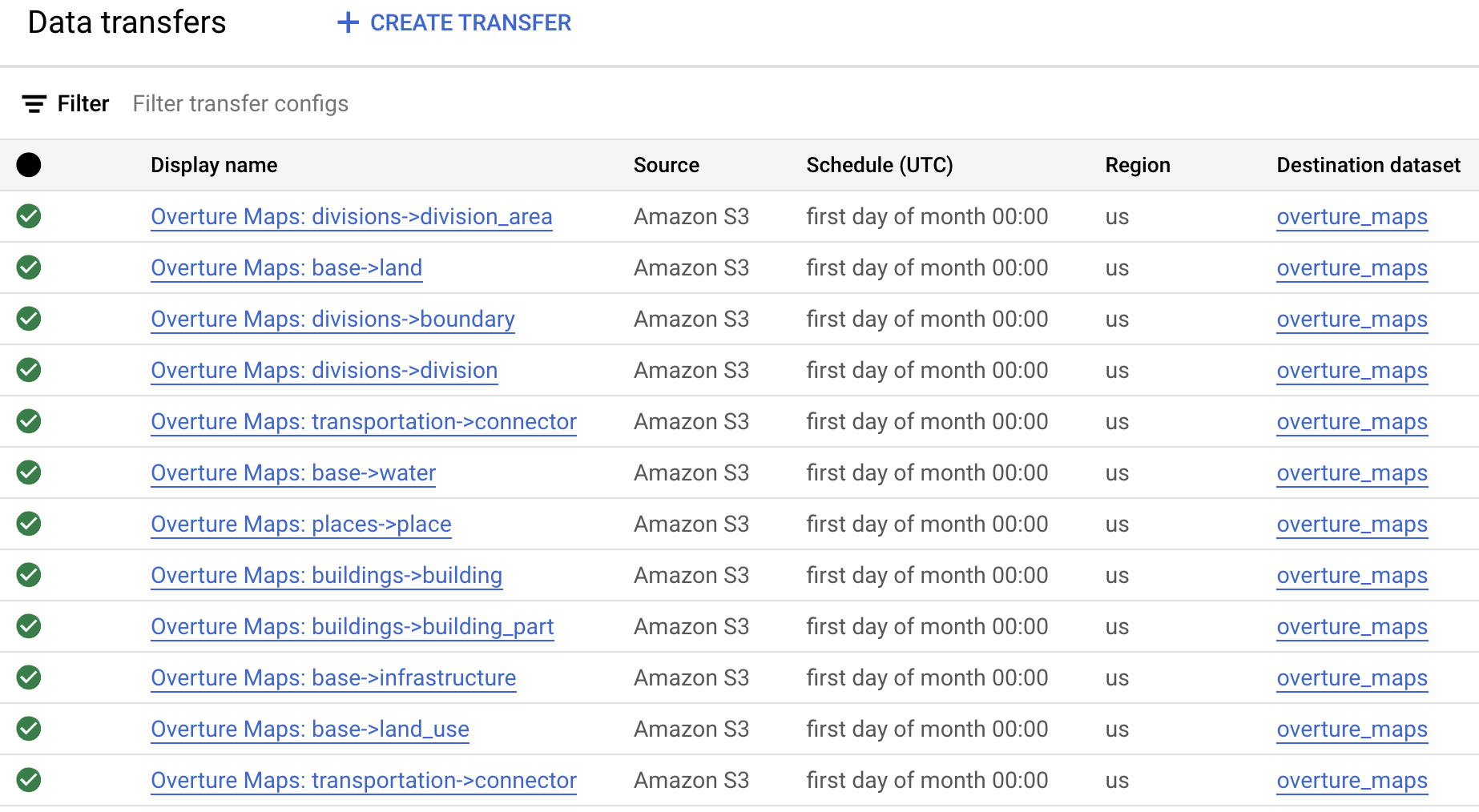This screenshot has width=1479, height=812.
Task: Click schedule cell in divisions->boundary row
Action: coord(927,319)
